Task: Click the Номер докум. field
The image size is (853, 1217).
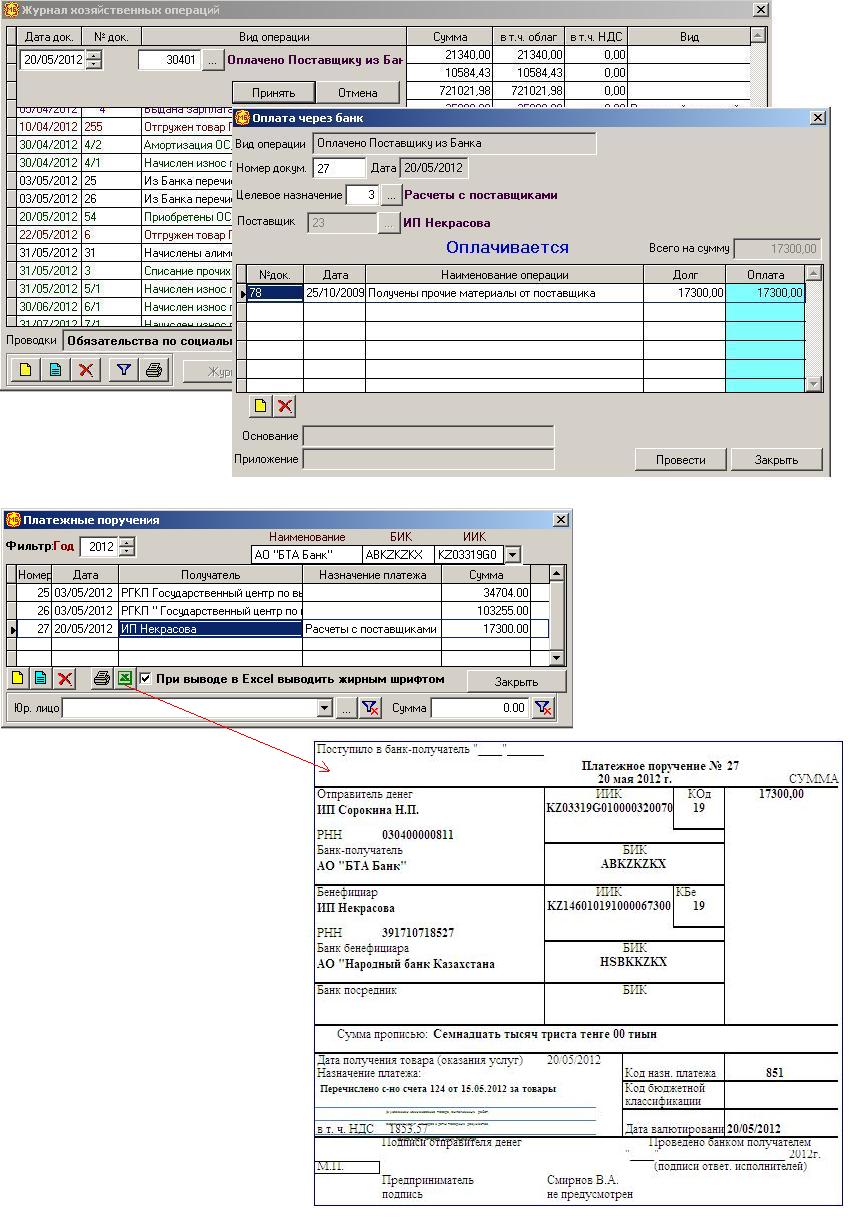Action: pyautogui.click(x=339, y=169)
